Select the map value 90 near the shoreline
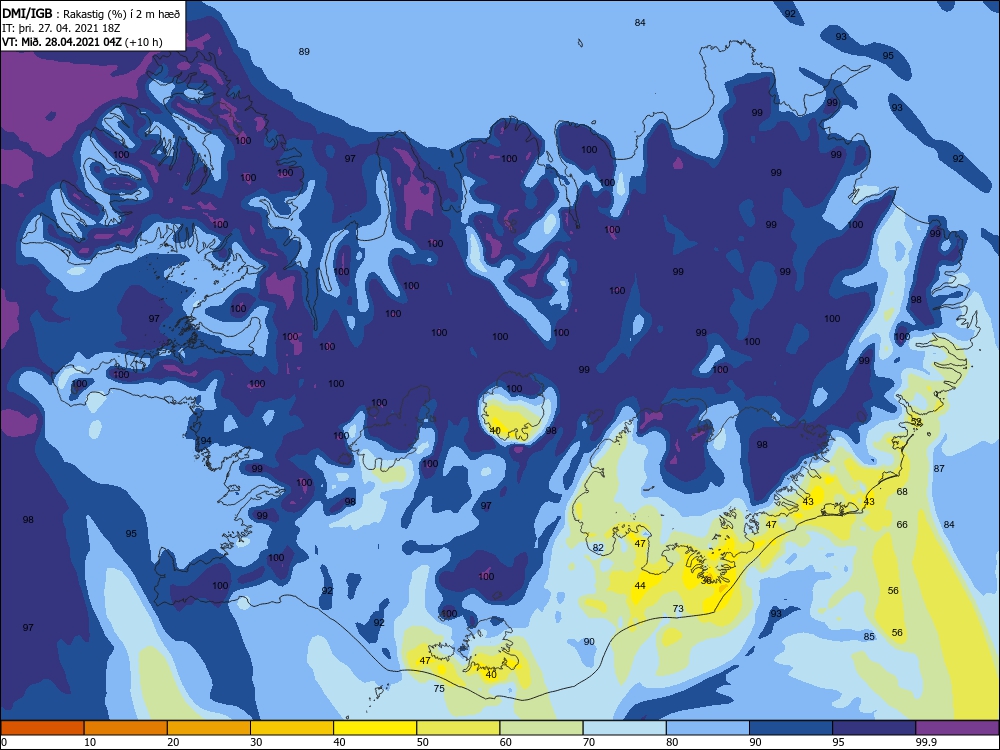 coord(589,642)
